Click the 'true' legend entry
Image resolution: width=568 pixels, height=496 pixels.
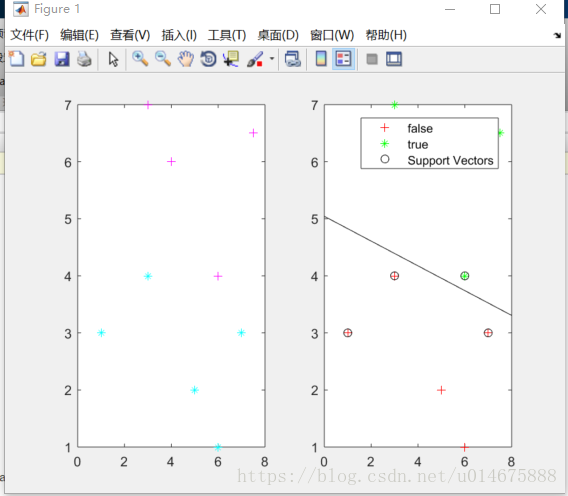[417, 144]
